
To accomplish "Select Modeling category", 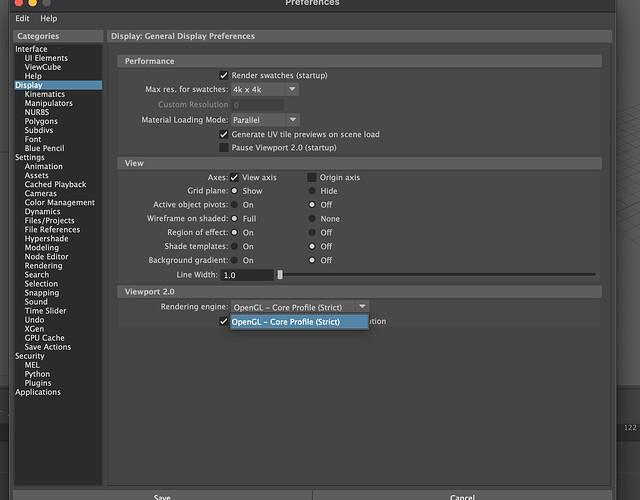I will coord(42,247).
